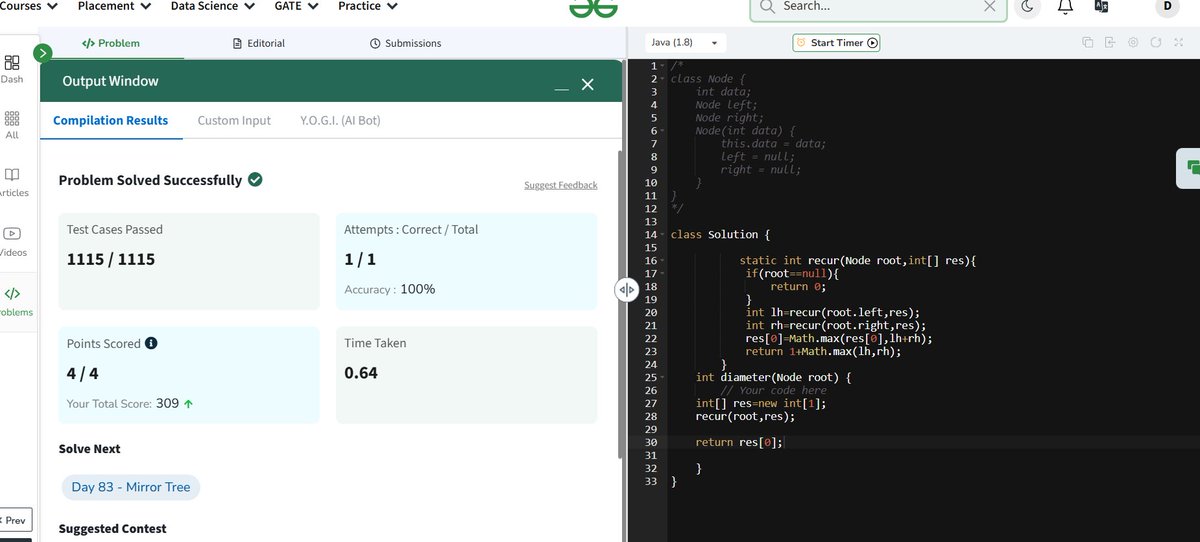Screen dimensions: 1200x542
Task: Clear the search box with X
Action: 989,6
